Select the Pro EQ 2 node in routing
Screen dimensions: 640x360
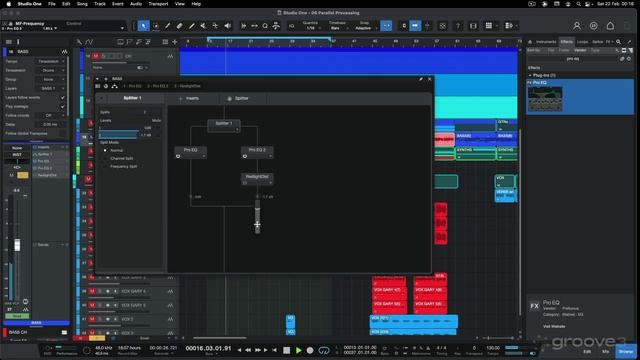[257, 152]
